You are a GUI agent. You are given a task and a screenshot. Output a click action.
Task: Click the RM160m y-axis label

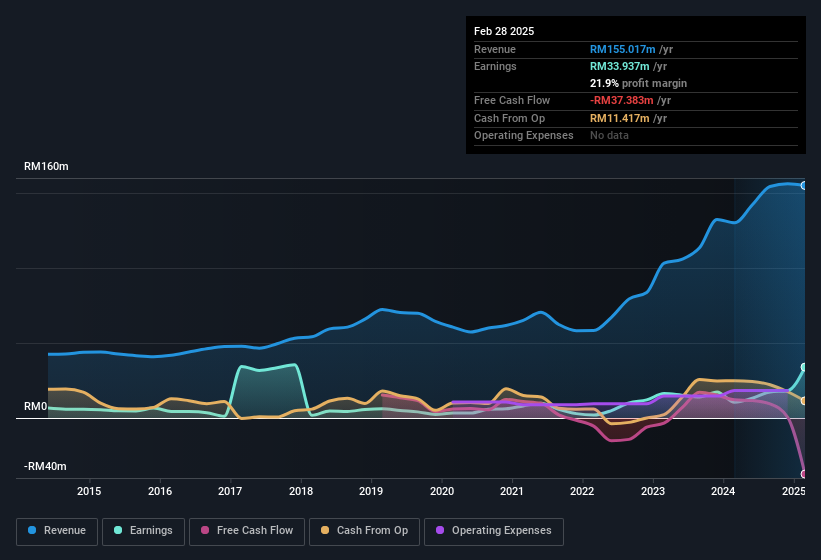[46, 166]
